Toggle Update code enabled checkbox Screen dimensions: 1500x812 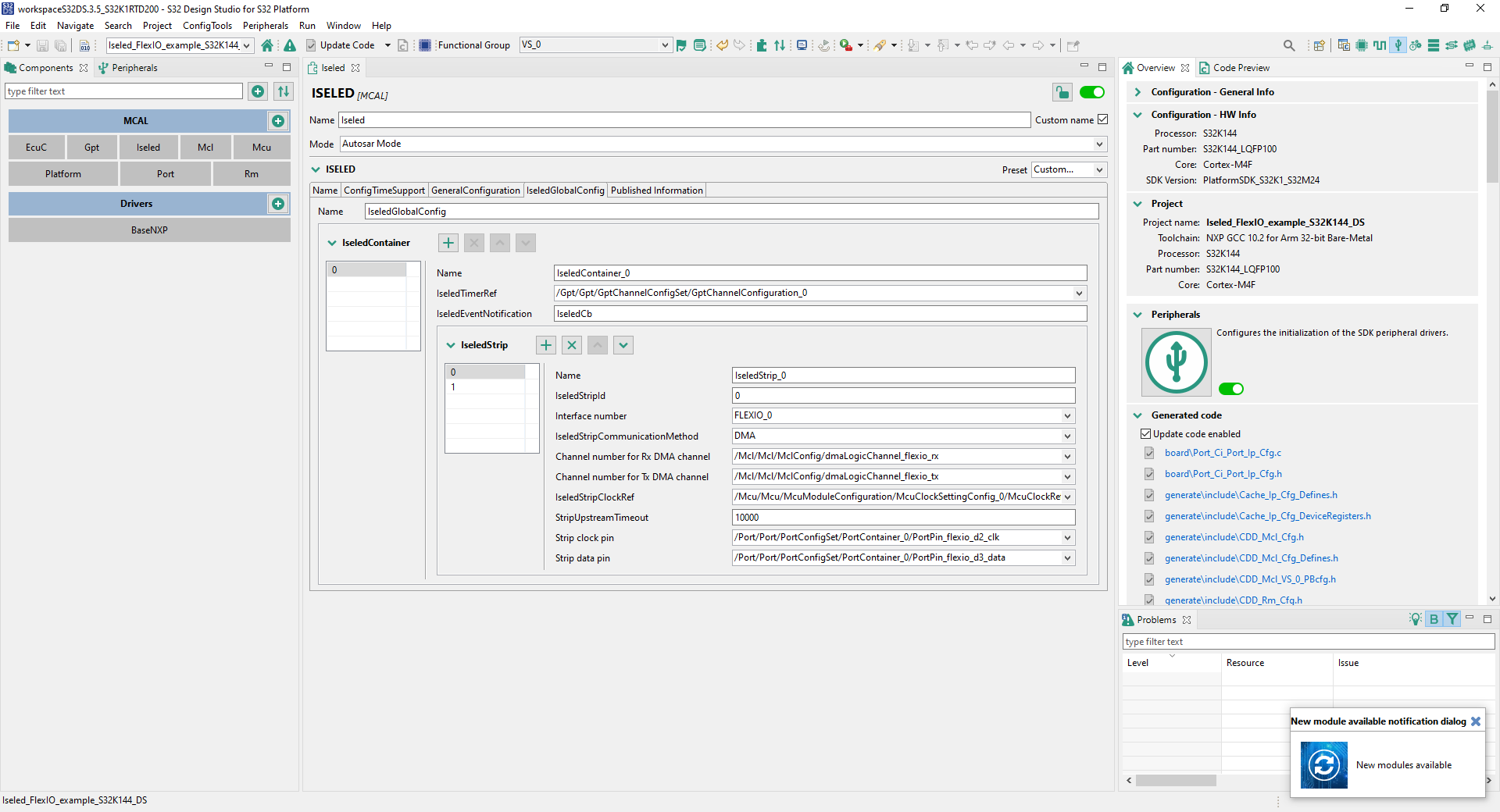pyautogui.click(x=1146, y=434)
